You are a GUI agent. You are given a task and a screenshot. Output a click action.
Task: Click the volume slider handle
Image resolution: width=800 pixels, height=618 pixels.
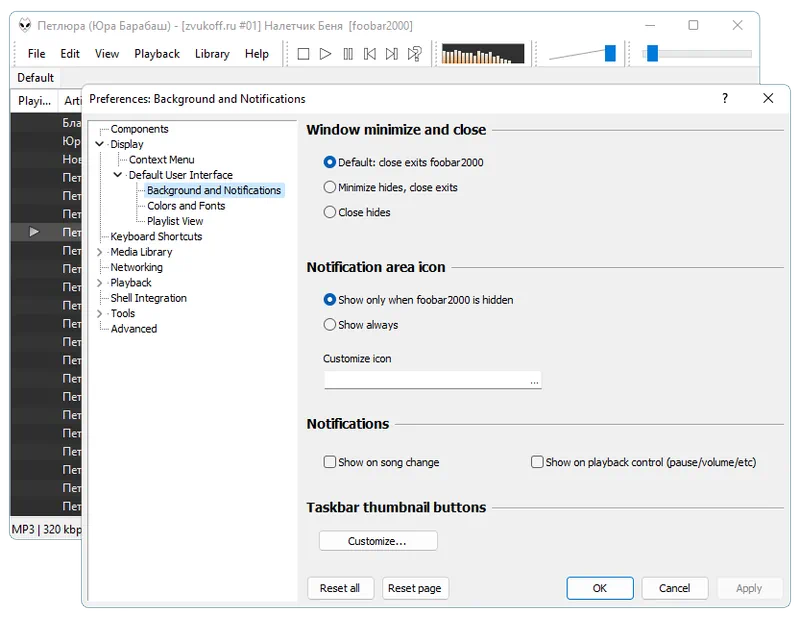[610, 54]
